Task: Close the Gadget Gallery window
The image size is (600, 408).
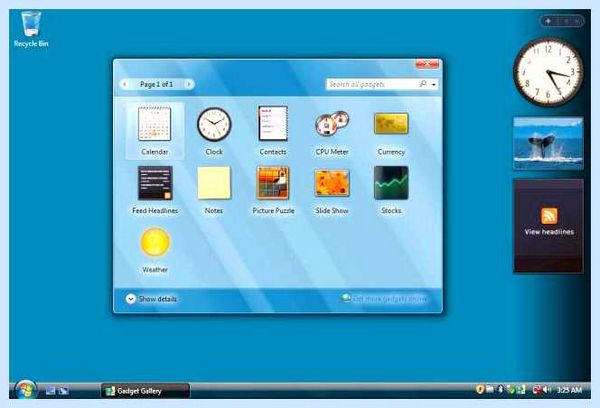Action: tap(427, 64)
